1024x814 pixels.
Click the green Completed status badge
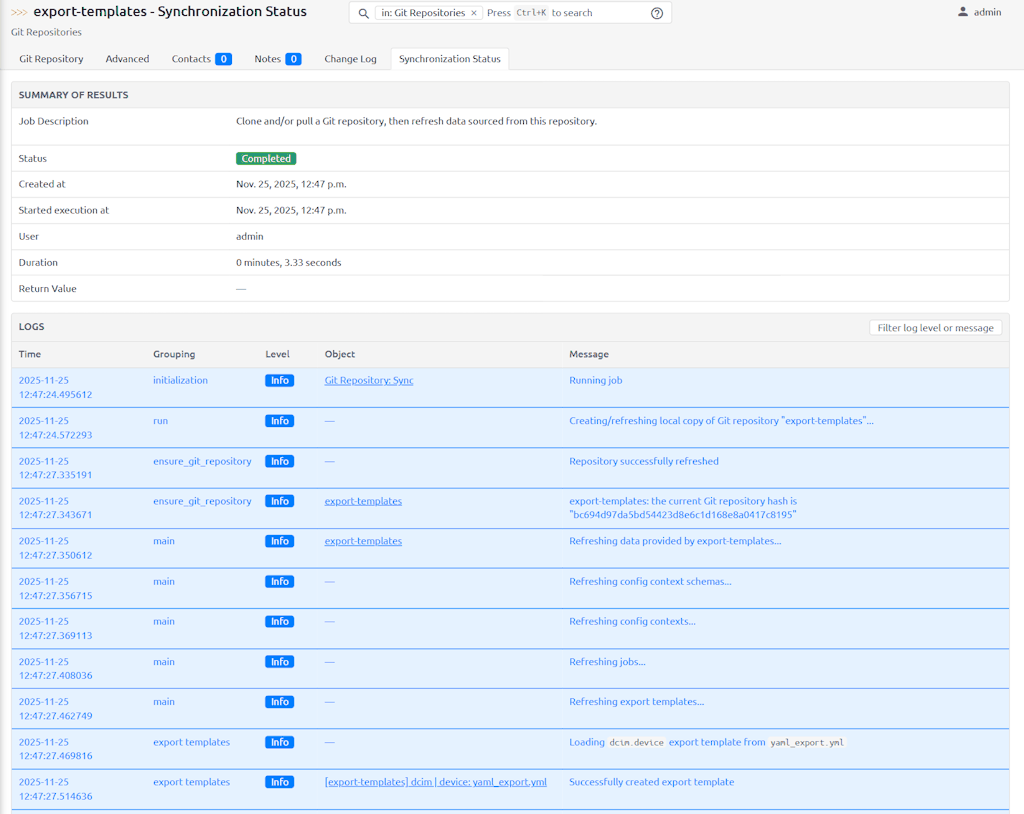click(x=266, y=159)
